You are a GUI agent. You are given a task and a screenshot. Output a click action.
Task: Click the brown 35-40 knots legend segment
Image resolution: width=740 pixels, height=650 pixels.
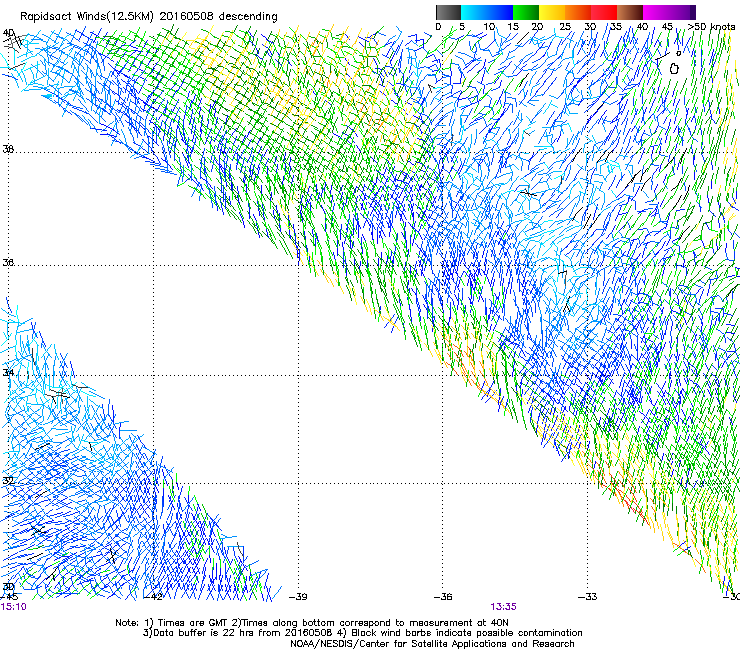(x=630, y=12)
